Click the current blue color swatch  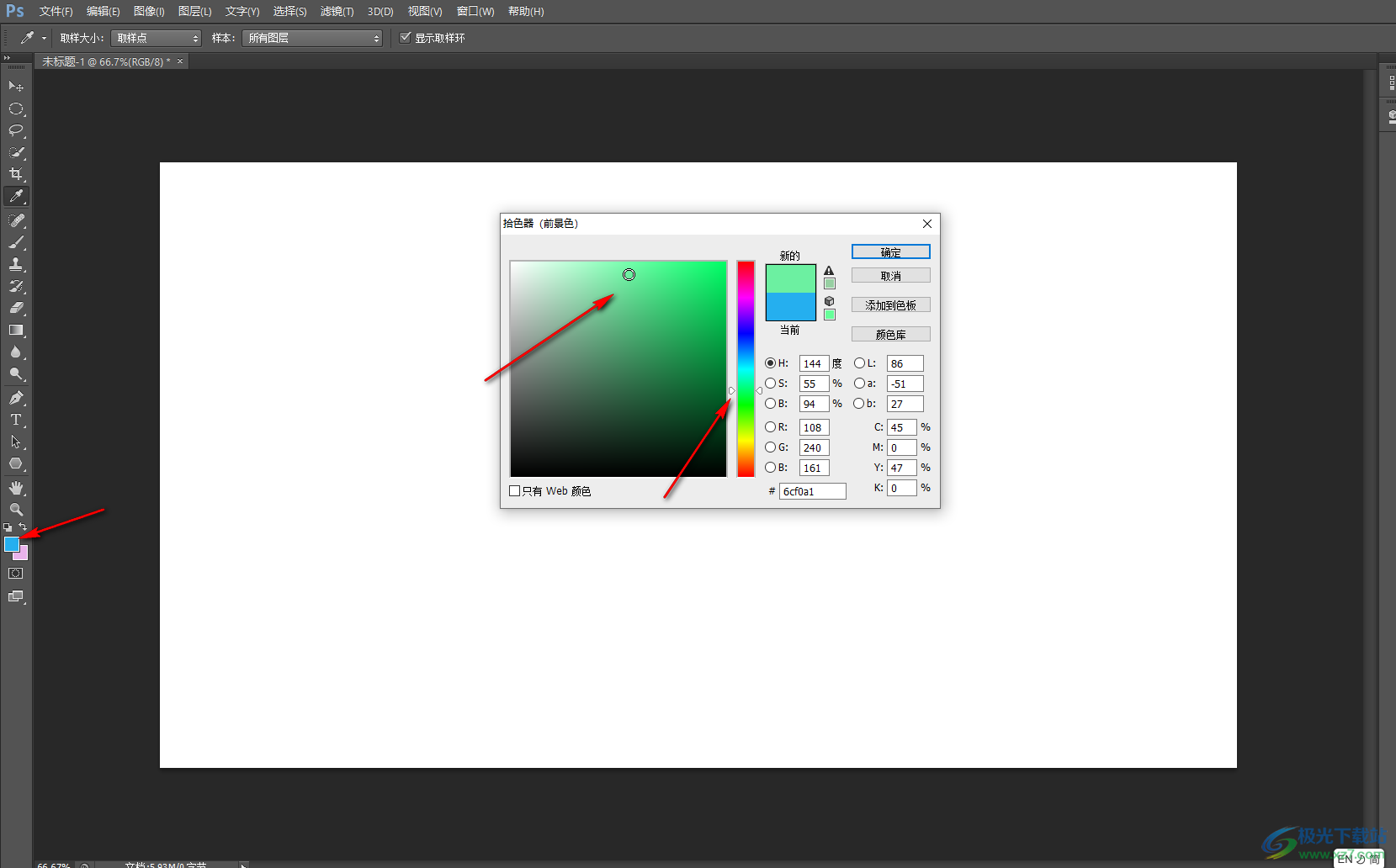pos(790,306)
